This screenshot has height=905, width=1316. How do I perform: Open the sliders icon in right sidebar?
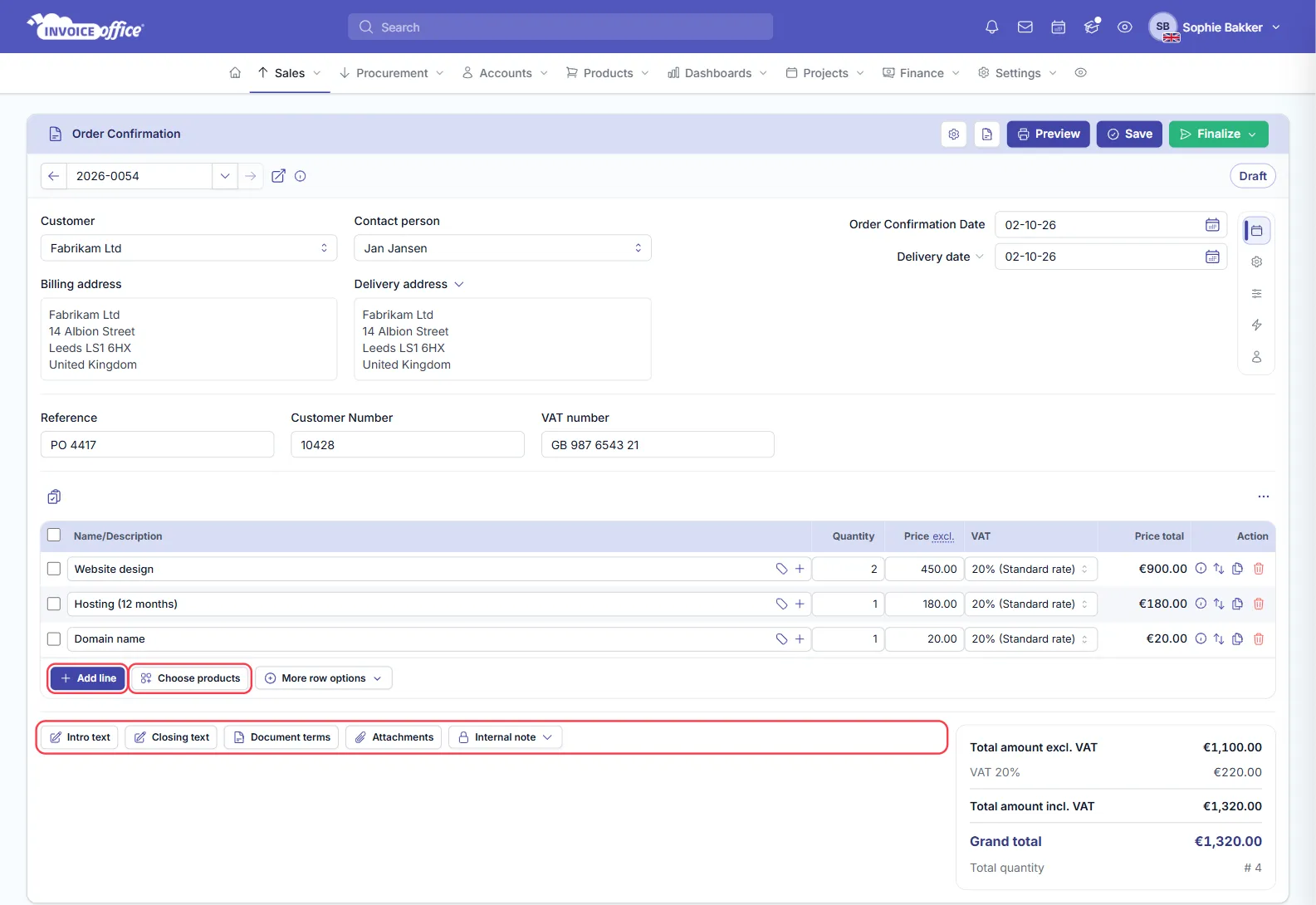[x=1257, y=294]
